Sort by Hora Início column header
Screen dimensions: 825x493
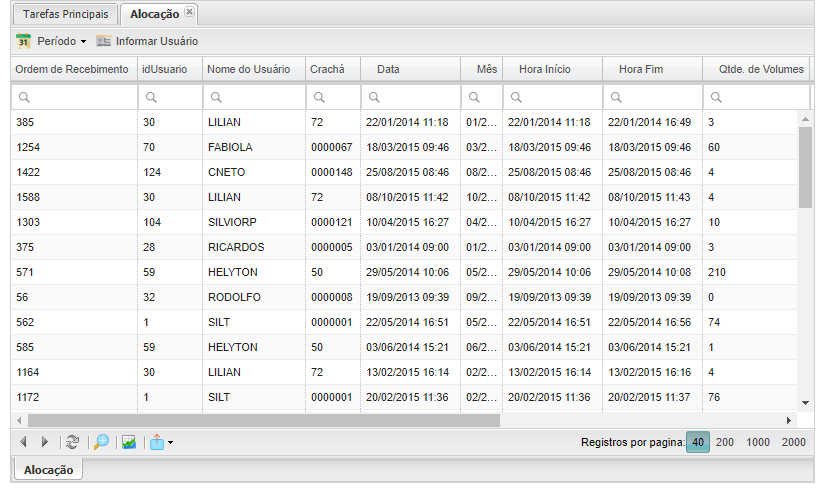(552, 69)
